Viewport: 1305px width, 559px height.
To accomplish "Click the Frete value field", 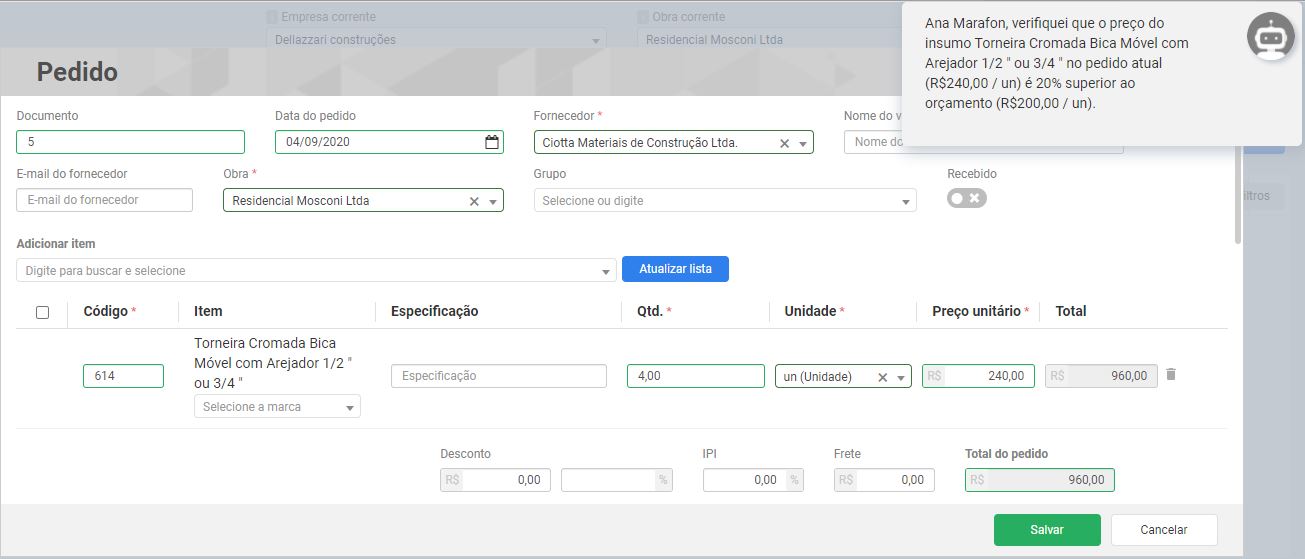I will [884, 480].
